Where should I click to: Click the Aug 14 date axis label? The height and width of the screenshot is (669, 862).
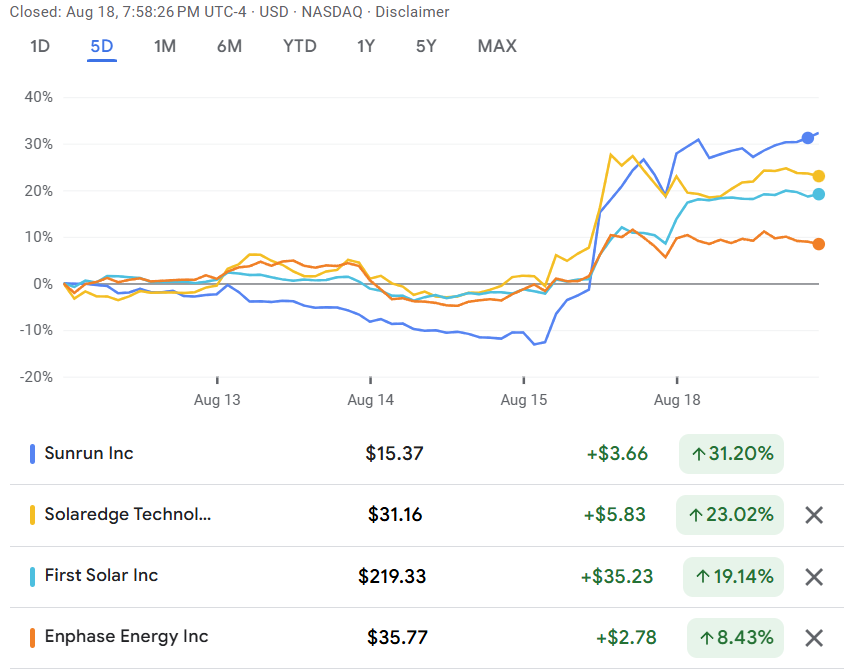(x=371, y=400)
